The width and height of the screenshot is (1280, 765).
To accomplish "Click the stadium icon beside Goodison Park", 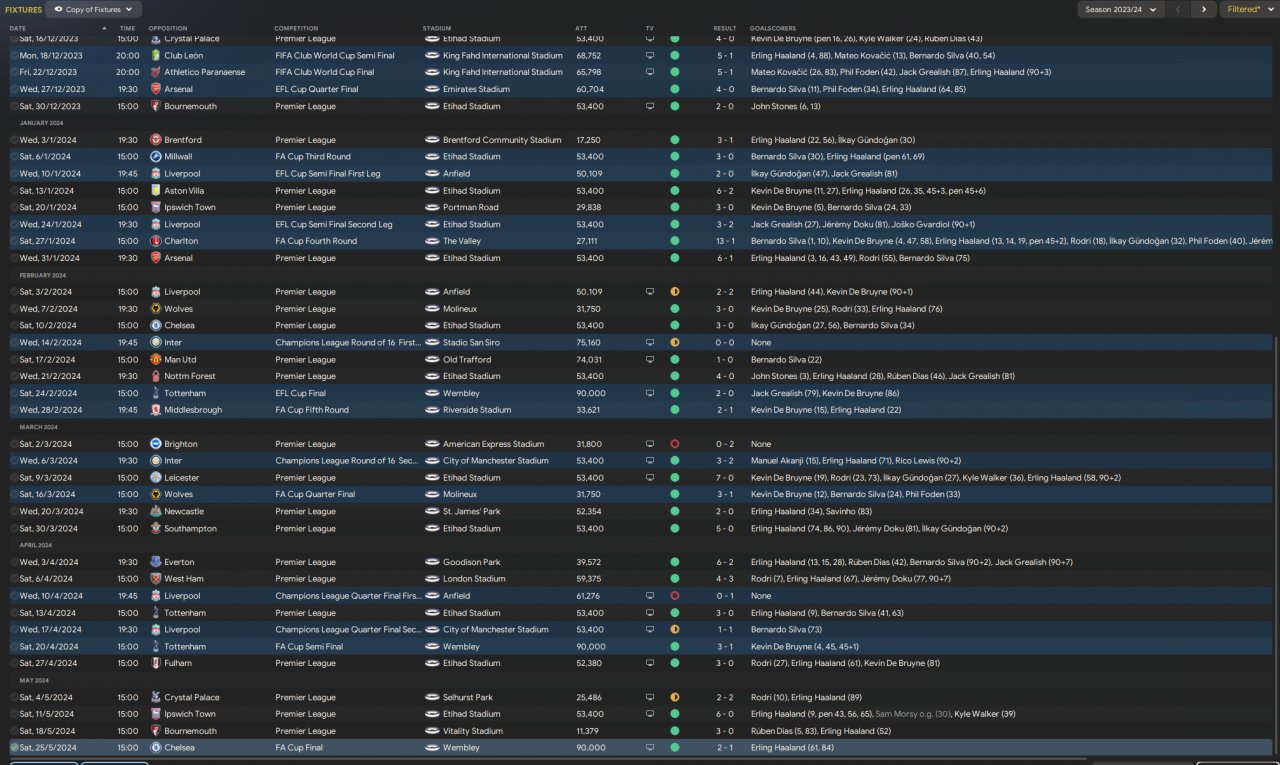I will point(432,562).
